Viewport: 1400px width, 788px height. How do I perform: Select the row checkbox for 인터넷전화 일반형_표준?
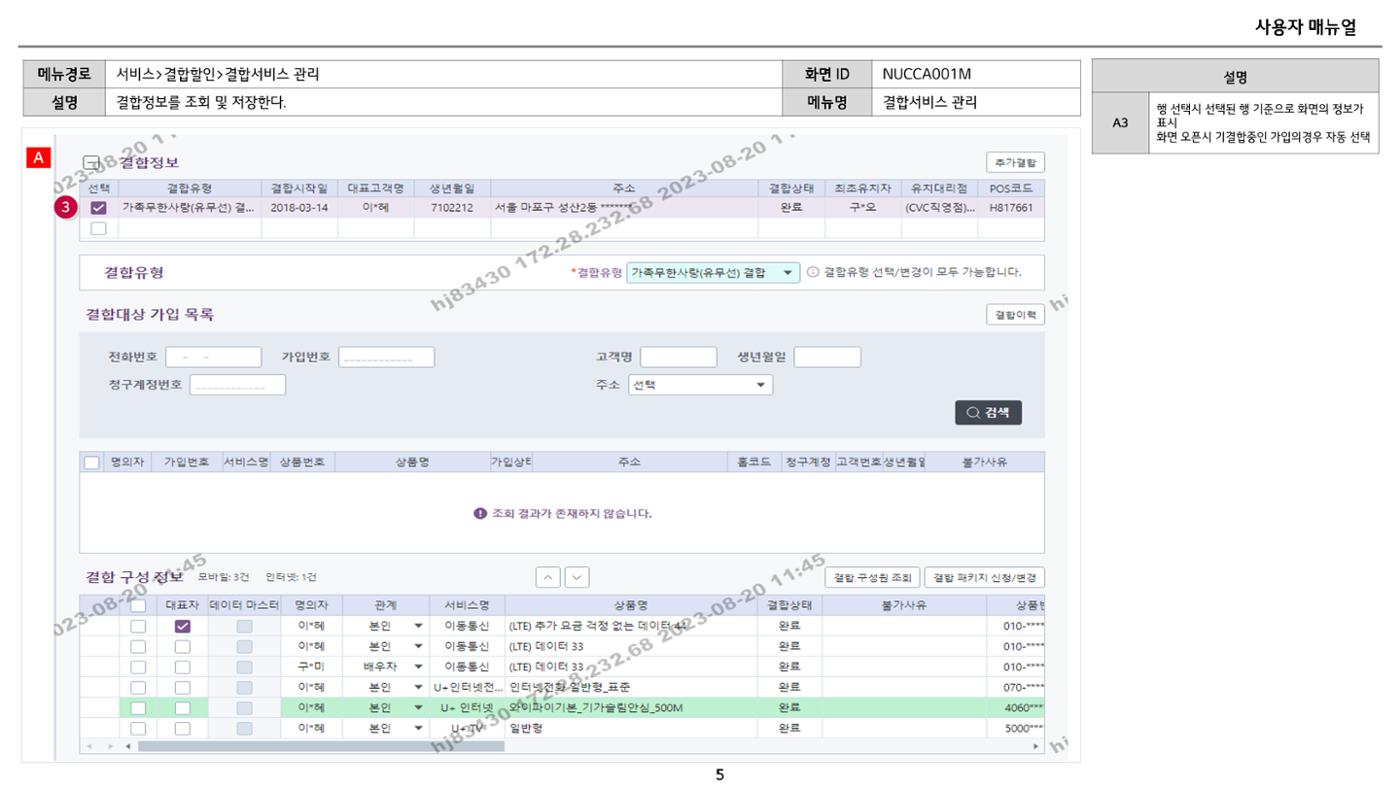coord(138,687)
